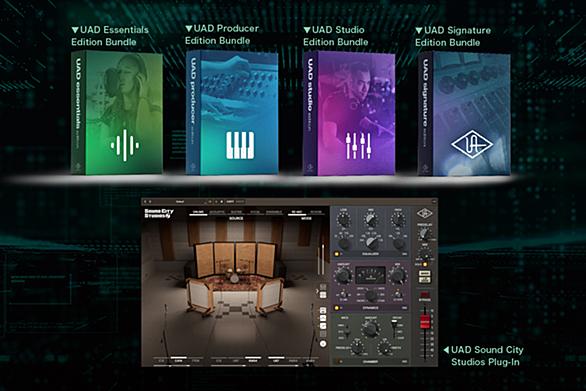Click the high frequency knob in Equalizer
The height and width of the screenshot is (391, 586).
399,244
